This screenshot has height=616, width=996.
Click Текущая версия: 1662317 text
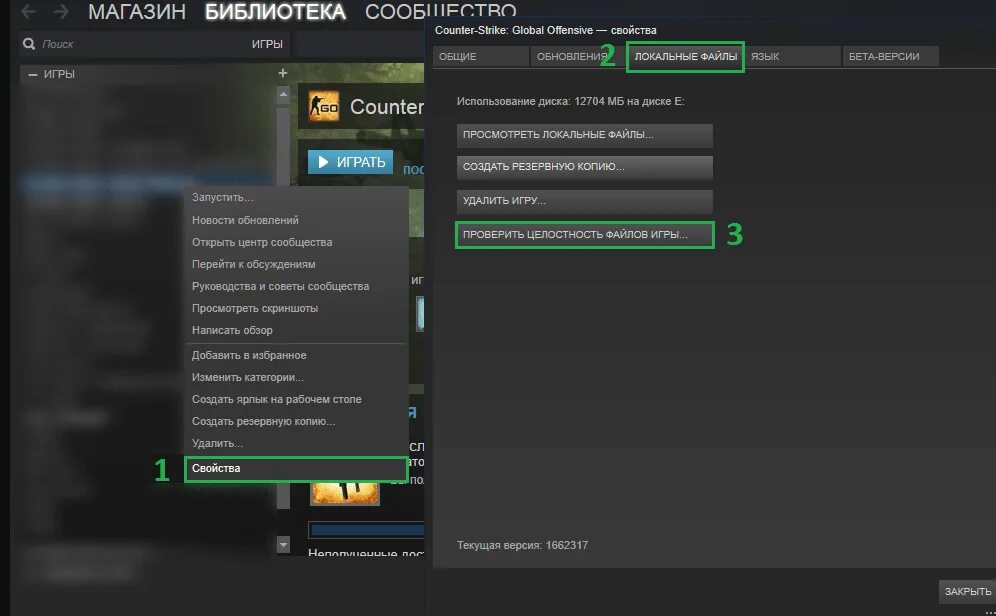coord(522,546)
